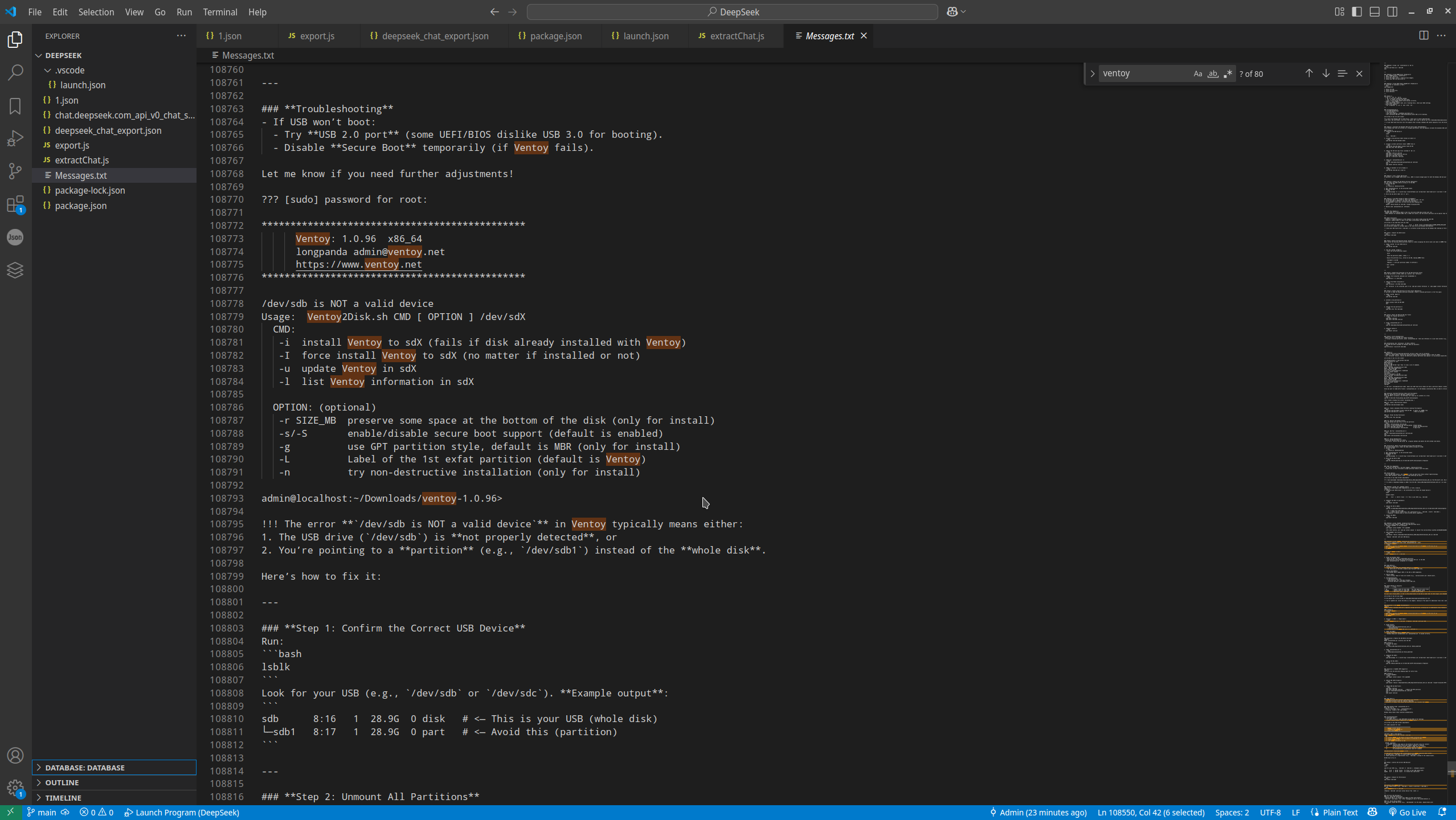1456x820 pixels.
Task: Go to next find match arrow
Action: click(x=1326, y=73)
